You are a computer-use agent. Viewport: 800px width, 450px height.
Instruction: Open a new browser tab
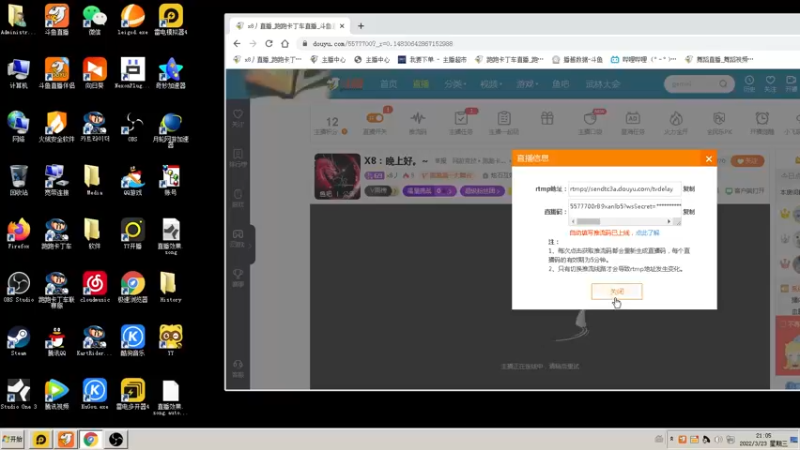(361, 26)
